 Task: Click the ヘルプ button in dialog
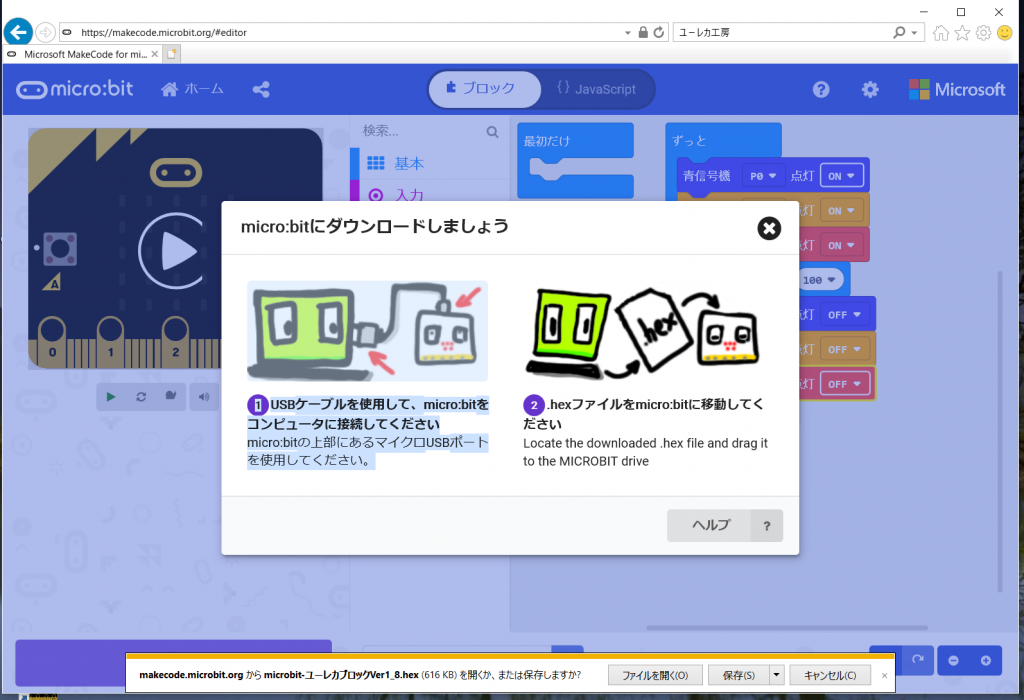pos(711,525)
